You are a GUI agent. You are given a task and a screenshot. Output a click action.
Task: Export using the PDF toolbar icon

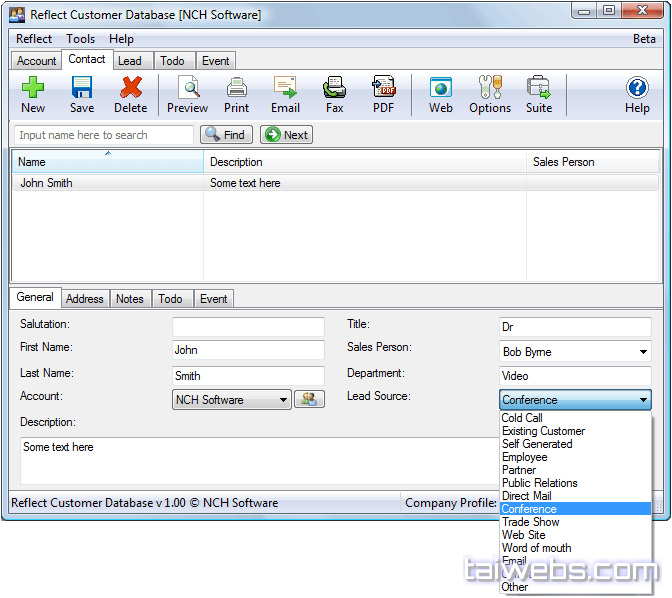pos(384,94)
